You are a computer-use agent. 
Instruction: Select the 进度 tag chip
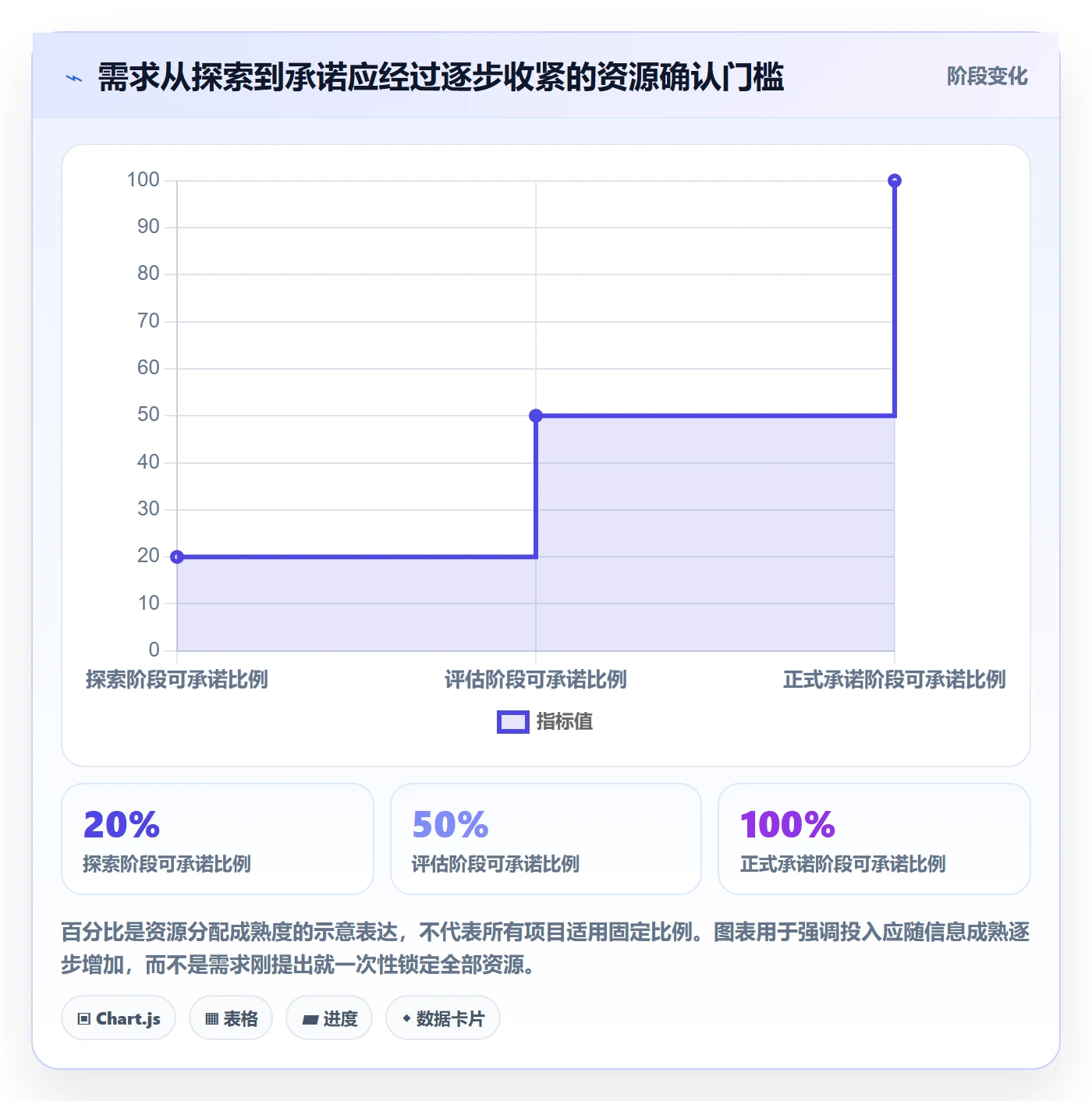click(329, 1018)
